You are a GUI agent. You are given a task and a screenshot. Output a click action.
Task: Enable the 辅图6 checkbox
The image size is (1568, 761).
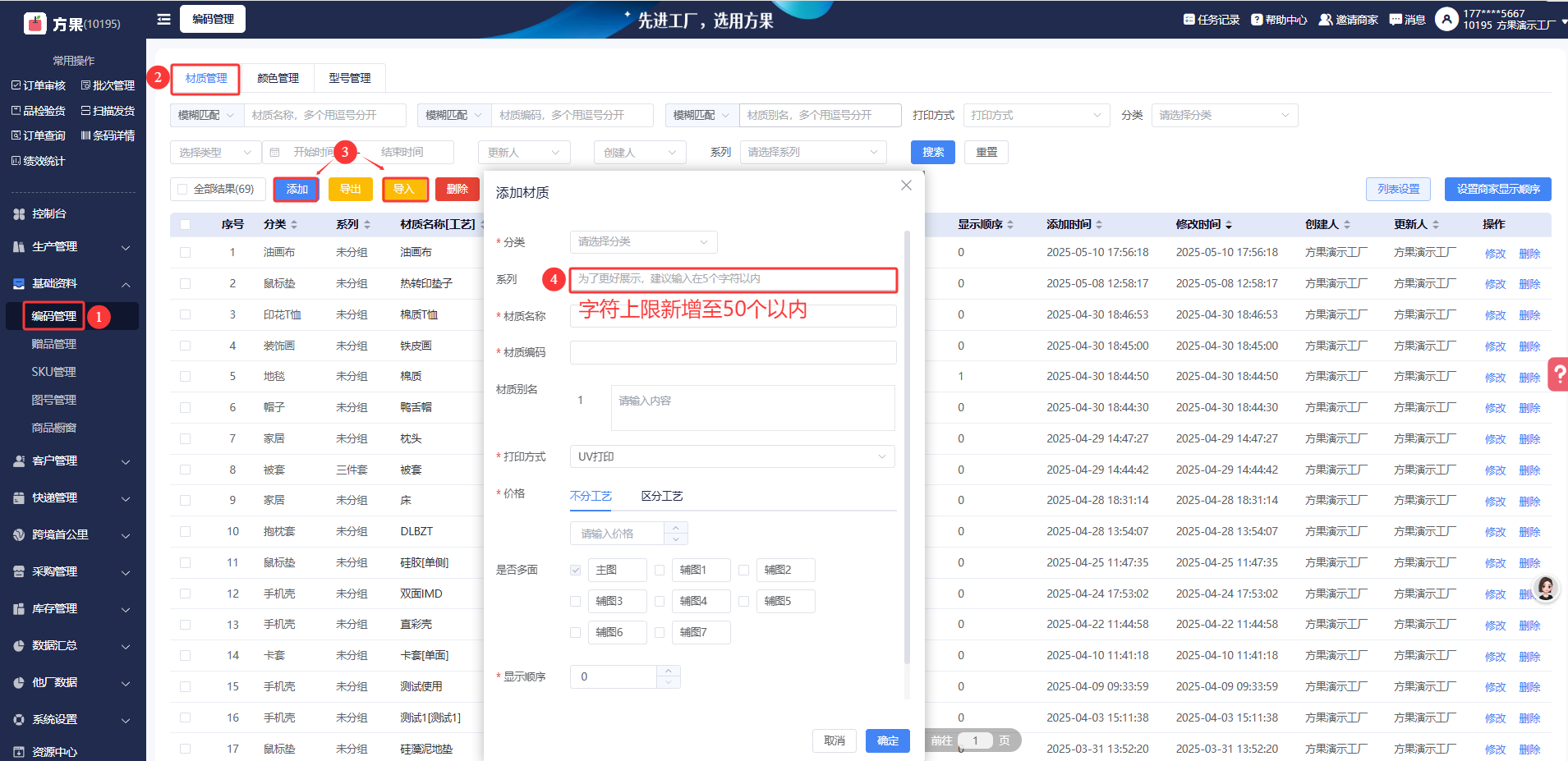click(576, 632)
